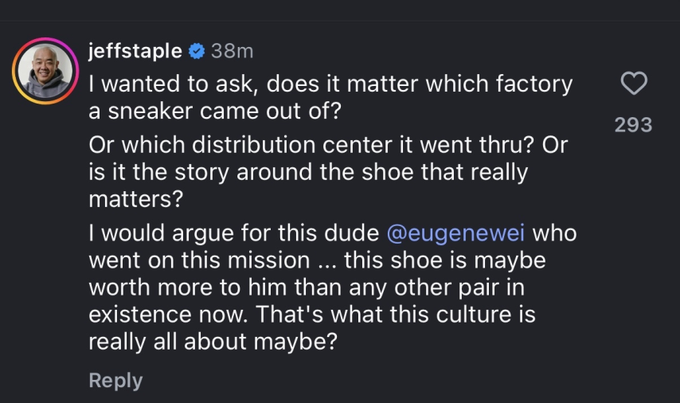680x403 pixels.
Task: Like the comment with the heart icon
Action: (x=635, y=84)
